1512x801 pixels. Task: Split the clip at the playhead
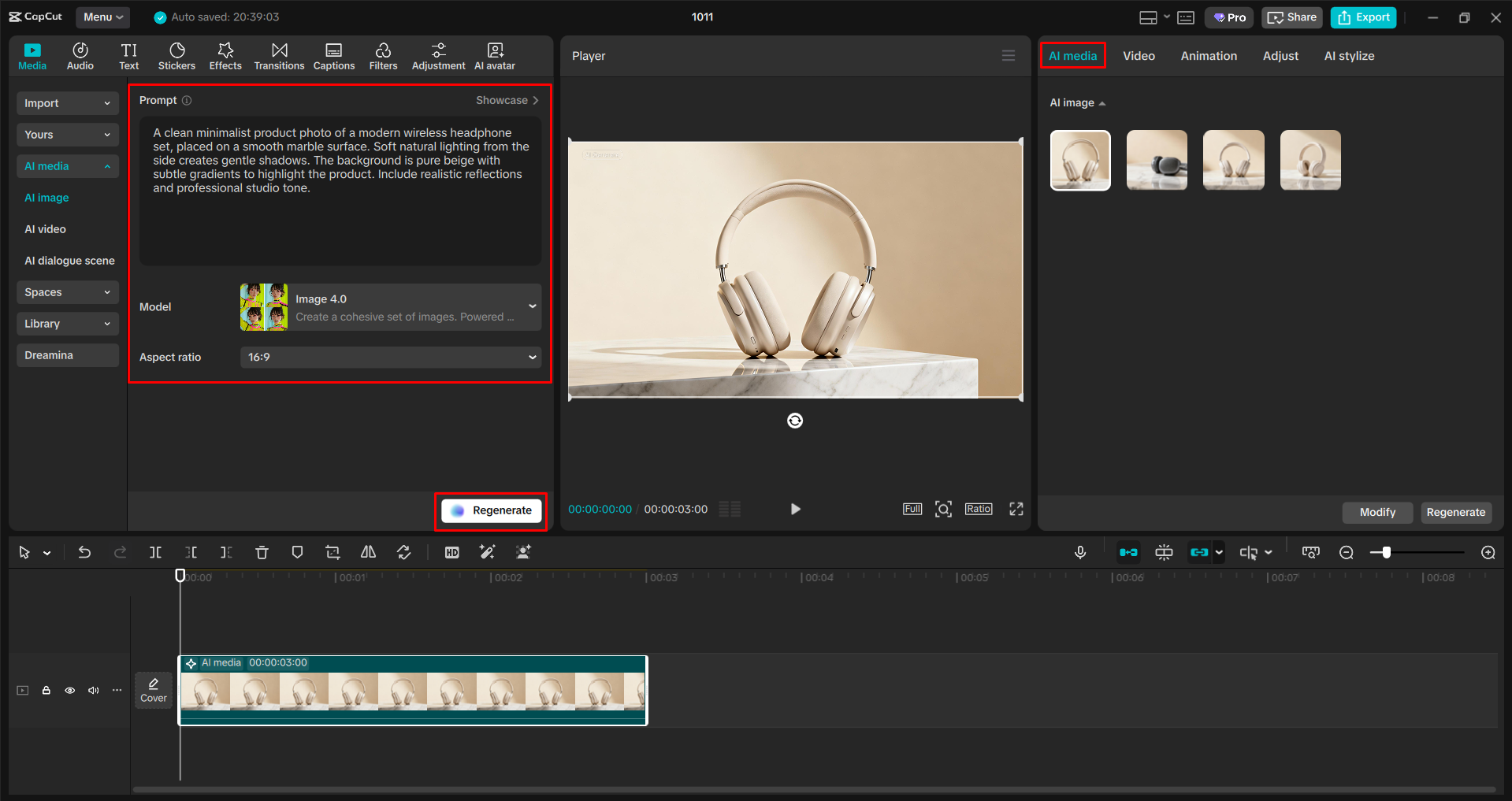[x=155, y=552]
